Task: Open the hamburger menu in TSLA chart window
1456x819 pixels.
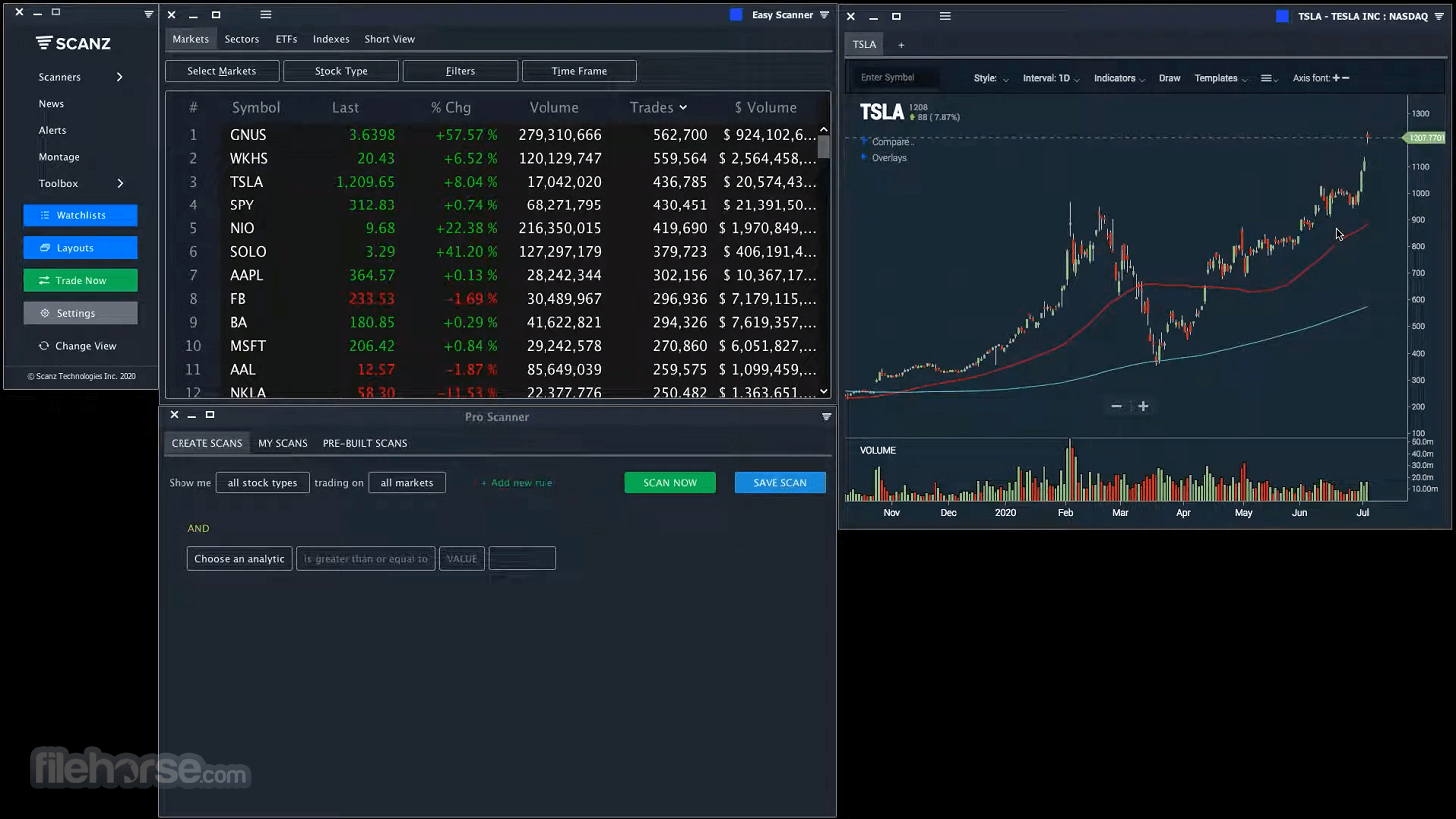Action: [945, 16]
